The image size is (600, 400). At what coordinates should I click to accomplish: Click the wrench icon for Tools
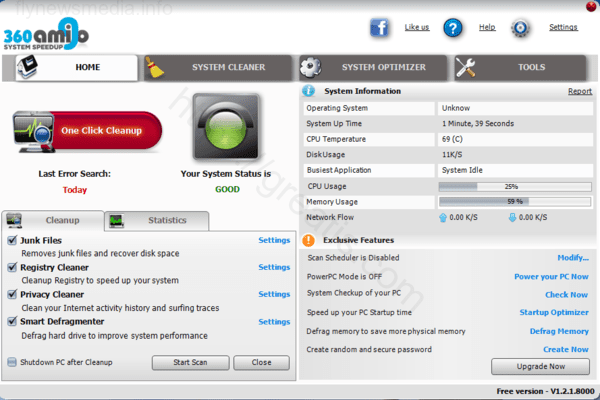point(466,67)
